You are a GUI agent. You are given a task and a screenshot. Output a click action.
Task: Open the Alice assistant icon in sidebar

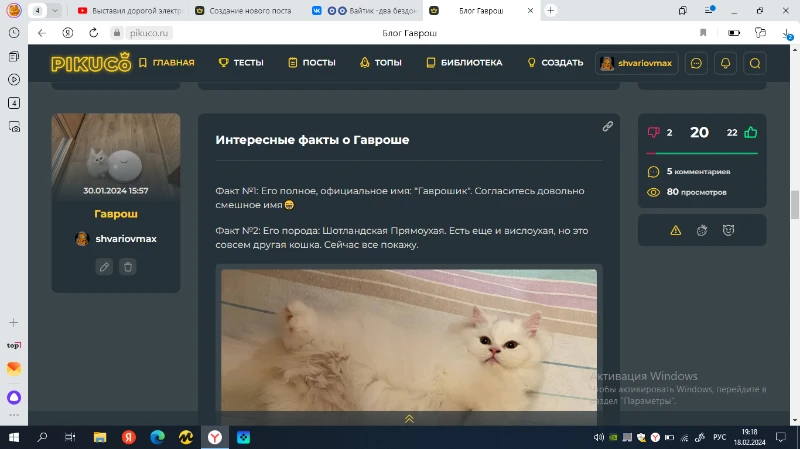14,397
